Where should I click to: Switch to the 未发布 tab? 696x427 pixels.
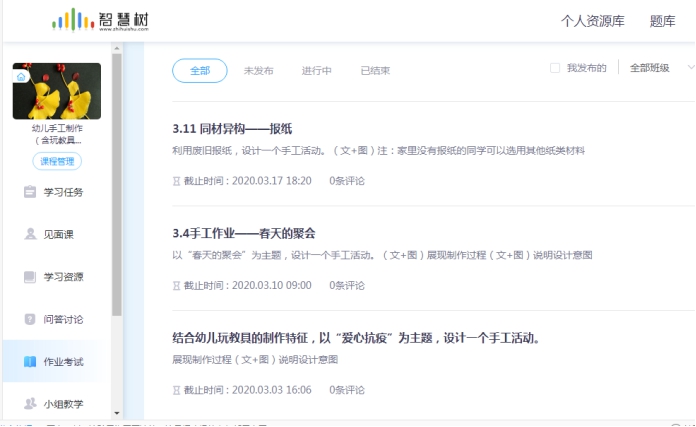click(258, 71)
